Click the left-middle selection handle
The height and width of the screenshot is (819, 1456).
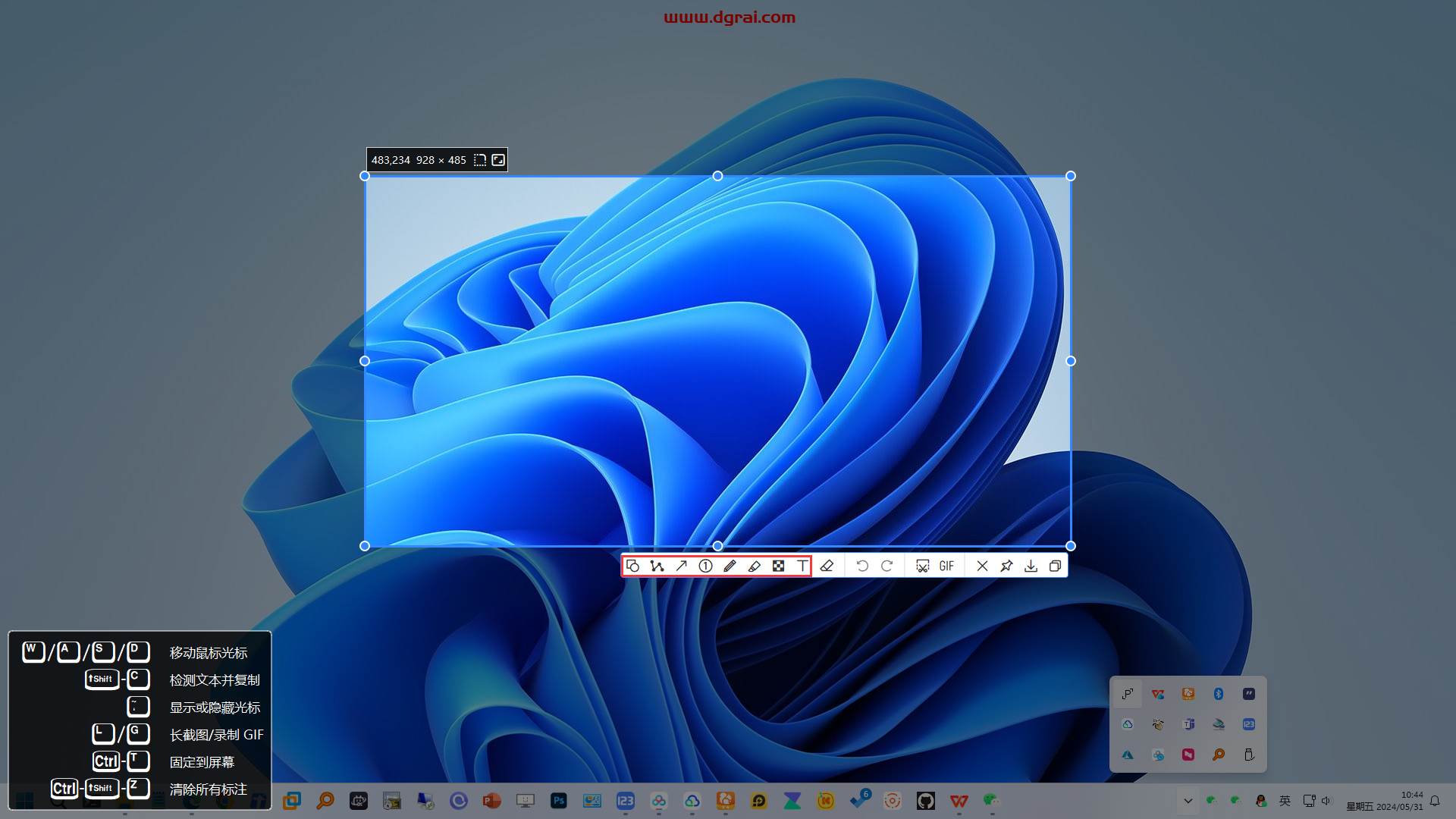[x=365, y=361]
